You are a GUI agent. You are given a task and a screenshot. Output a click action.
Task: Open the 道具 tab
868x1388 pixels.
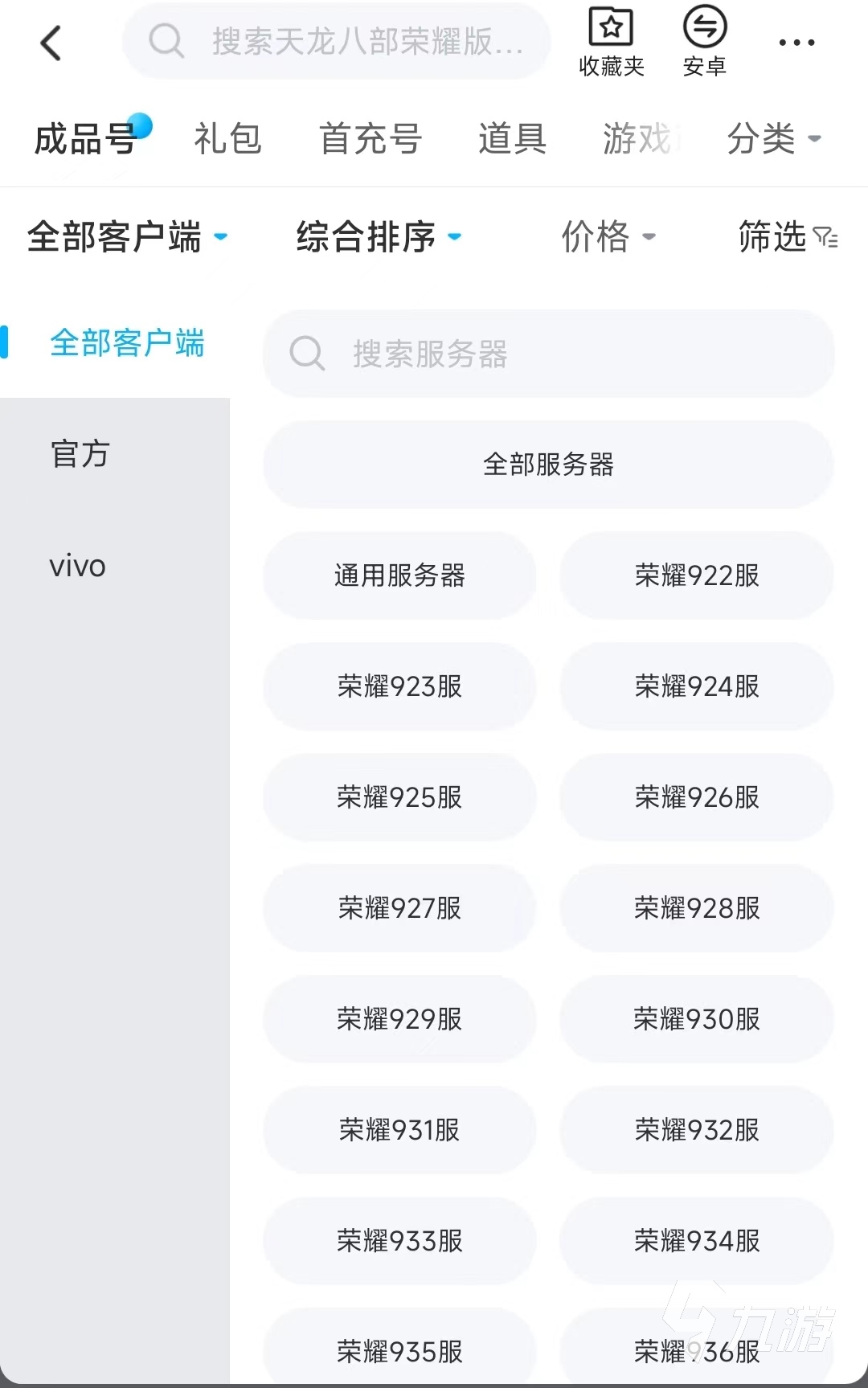point(512,139)
